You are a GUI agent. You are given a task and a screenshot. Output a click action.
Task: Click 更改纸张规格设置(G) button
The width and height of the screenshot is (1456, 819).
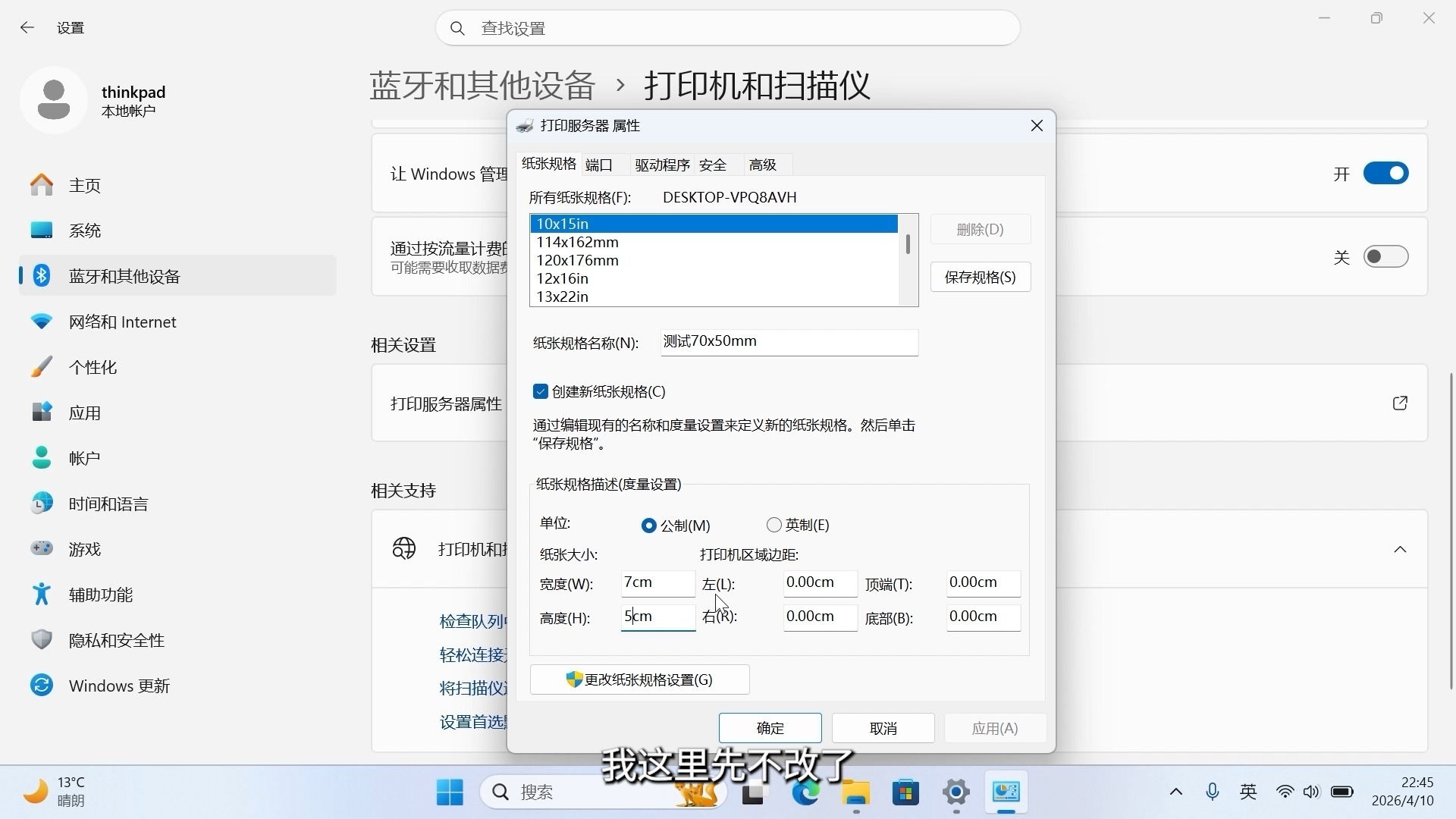tap(639, 679)
